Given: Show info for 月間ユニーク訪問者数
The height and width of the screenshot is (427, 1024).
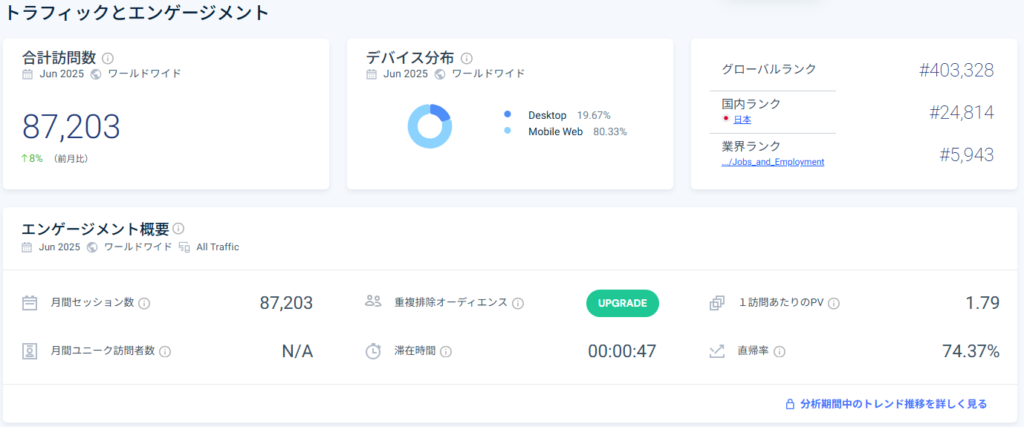Looking at the screenshot, I should (x=165, y=352).
